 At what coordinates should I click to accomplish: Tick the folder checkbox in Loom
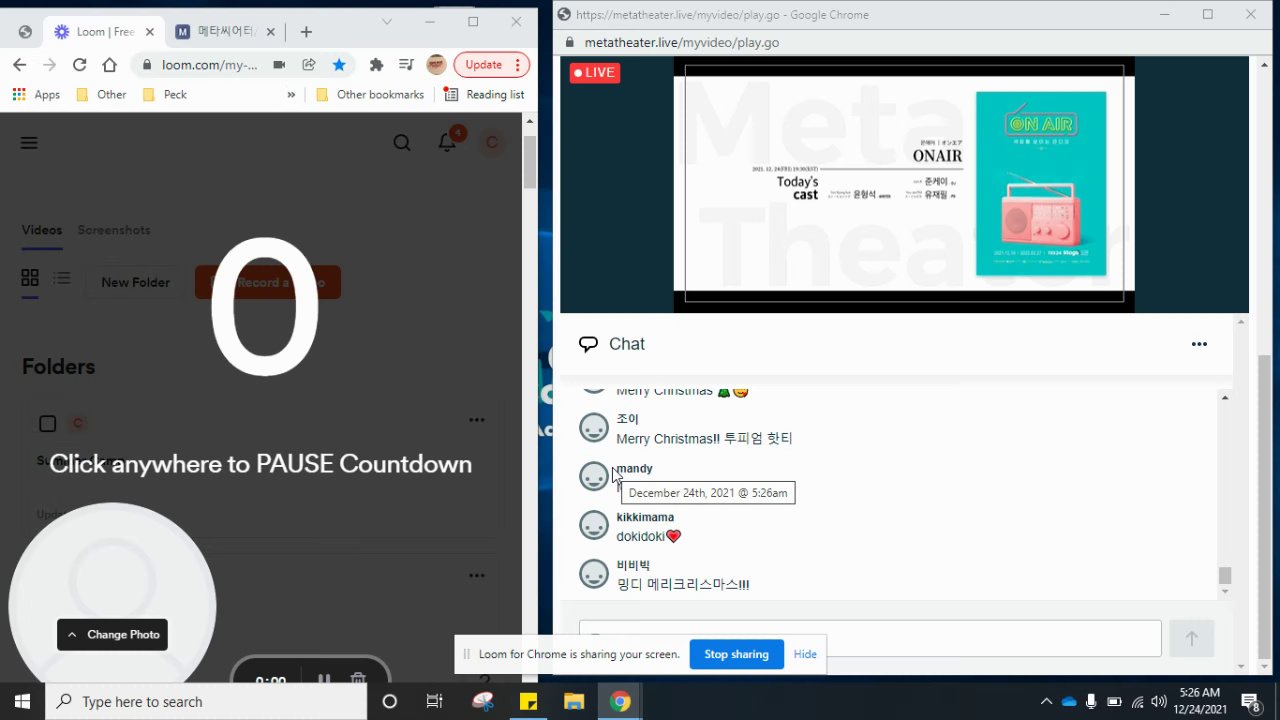click(47, 424)
